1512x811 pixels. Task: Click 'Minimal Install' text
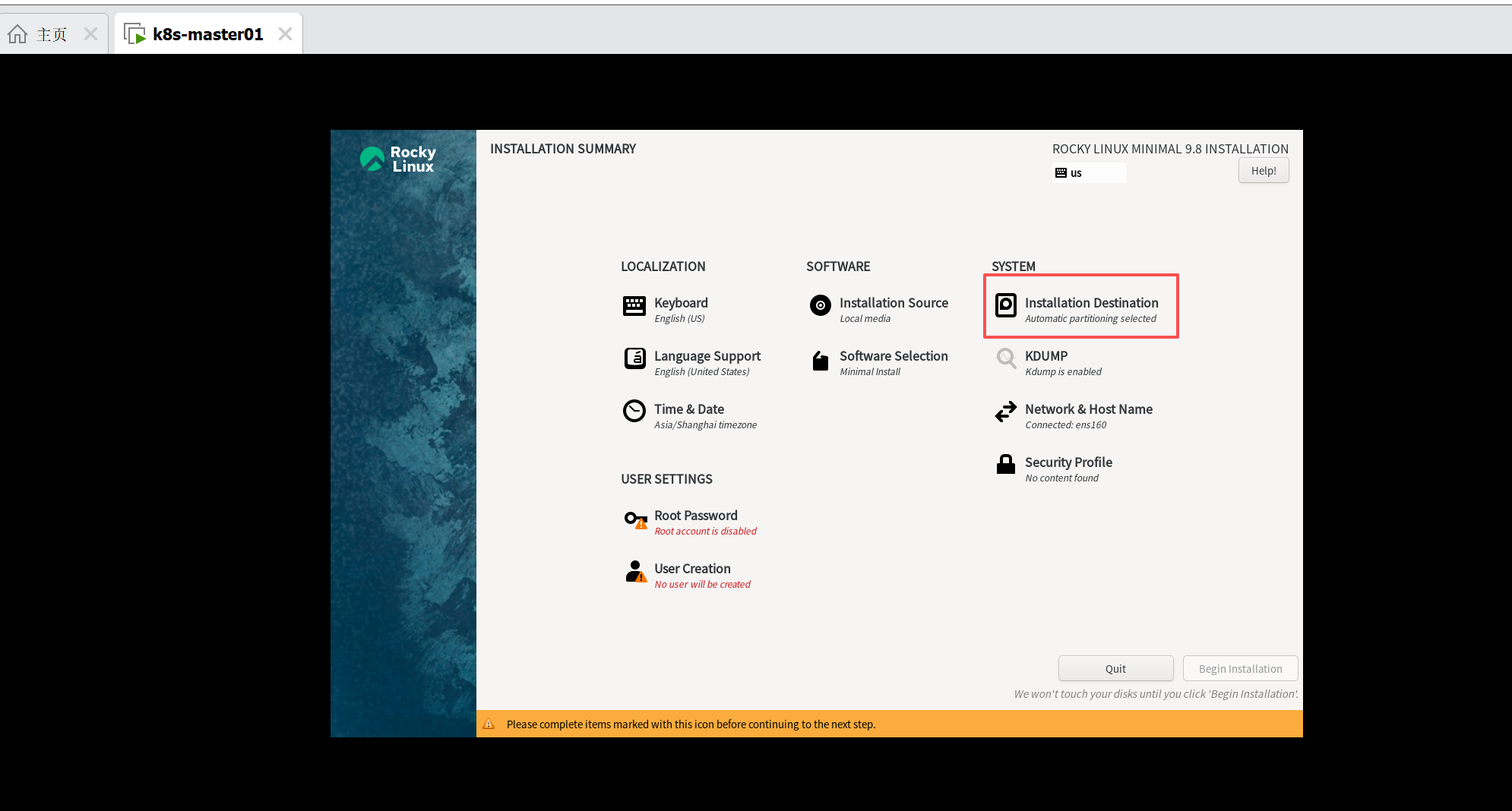pyautogui.click(x=870, y=372)
